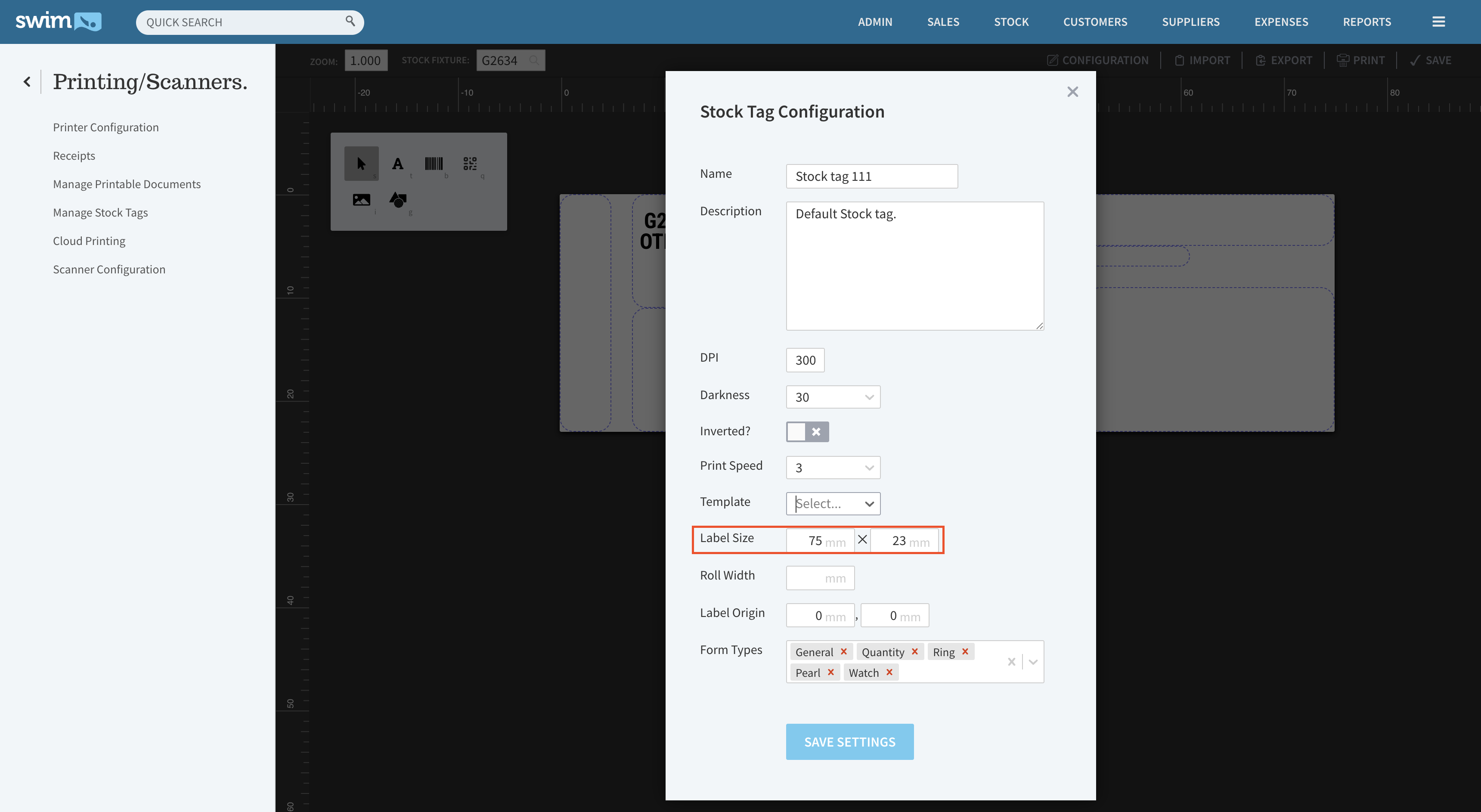Click the SAVE SETTINGS button
The height and width of the screenshot is (812, 1481).
(850, 742)
